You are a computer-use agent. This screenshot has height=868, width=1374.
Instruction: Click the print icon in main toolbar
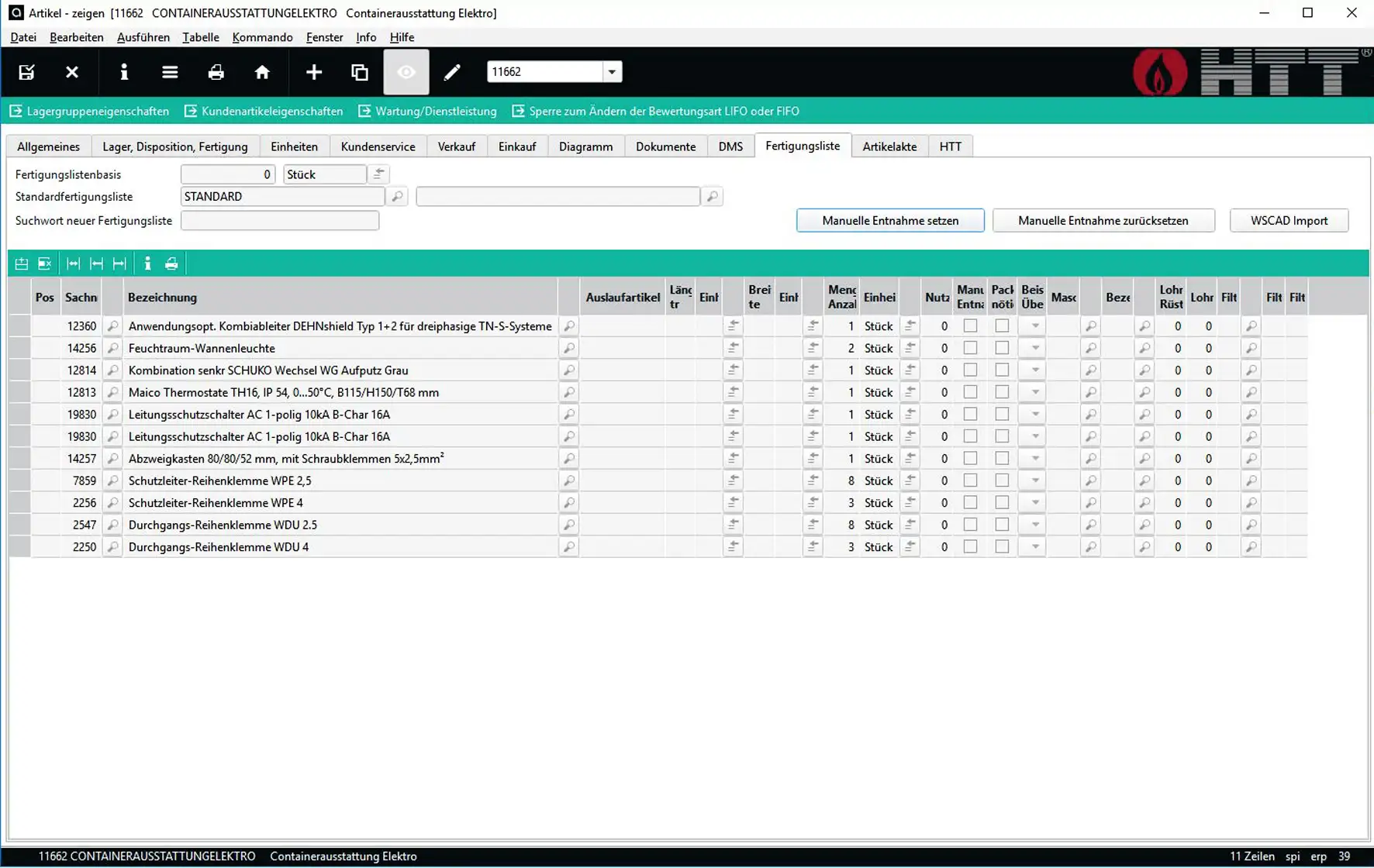[216, 72]
